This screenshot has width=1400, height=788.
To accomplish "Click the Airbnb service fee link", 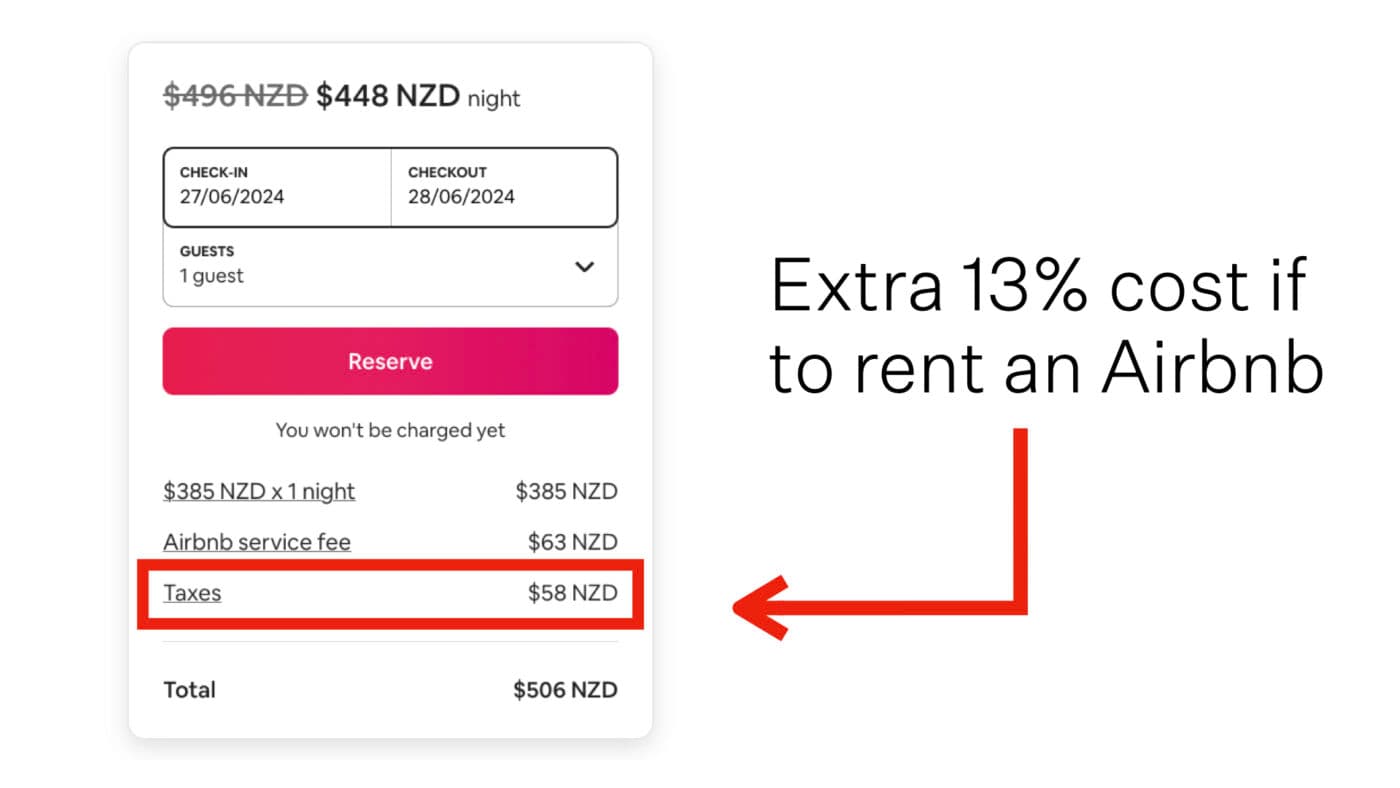I will tap(257, 541).
